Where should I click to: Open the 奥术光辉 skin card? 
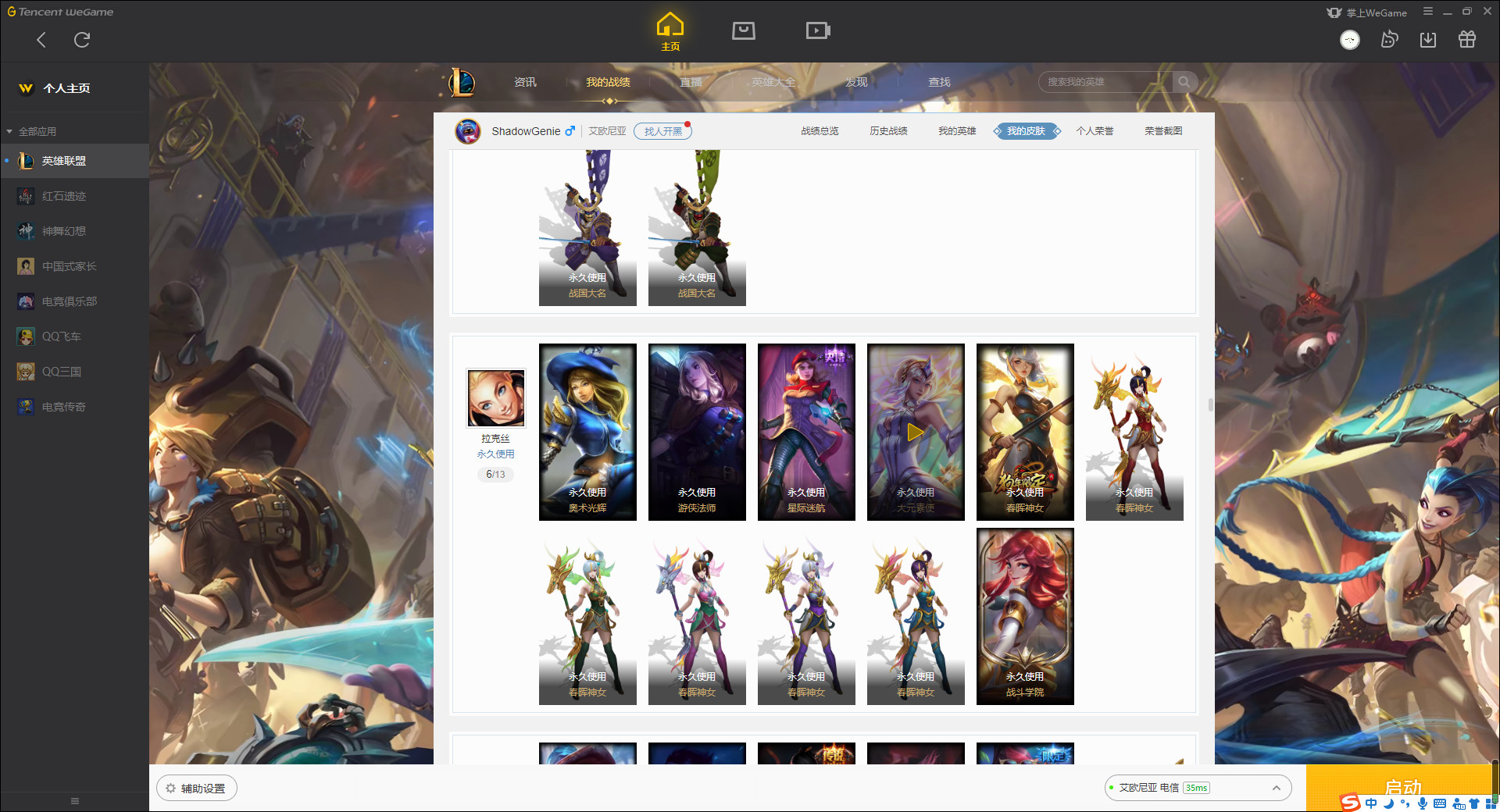587,432
